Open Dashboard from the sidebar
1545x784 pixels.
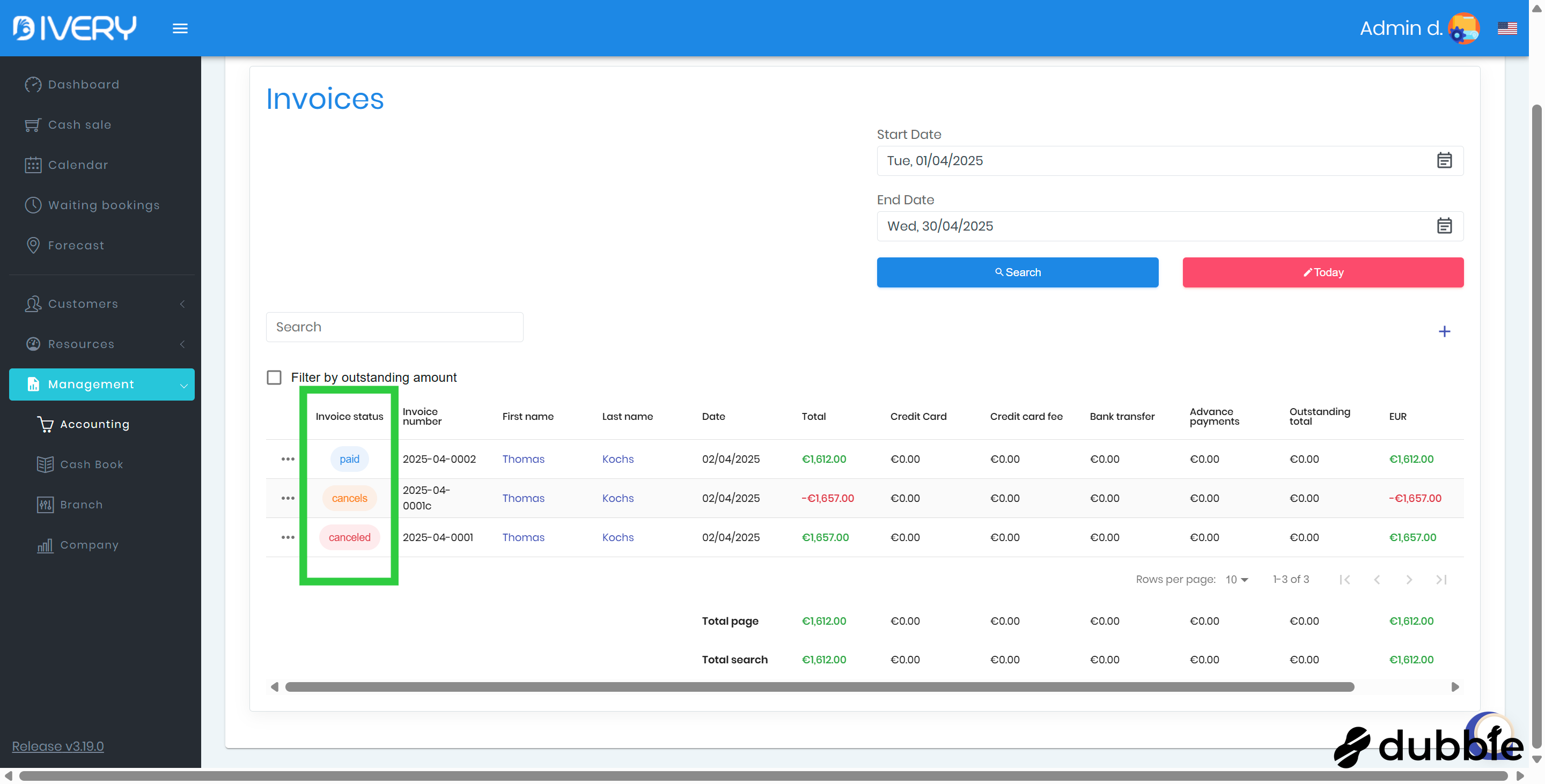(83, 85)
